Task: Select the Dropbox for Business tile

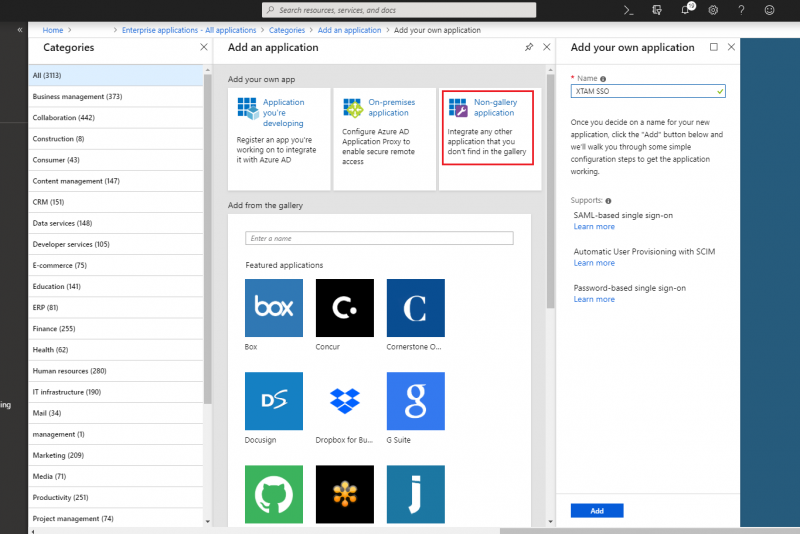Action: pyautogui.click(x=344, y=401)
